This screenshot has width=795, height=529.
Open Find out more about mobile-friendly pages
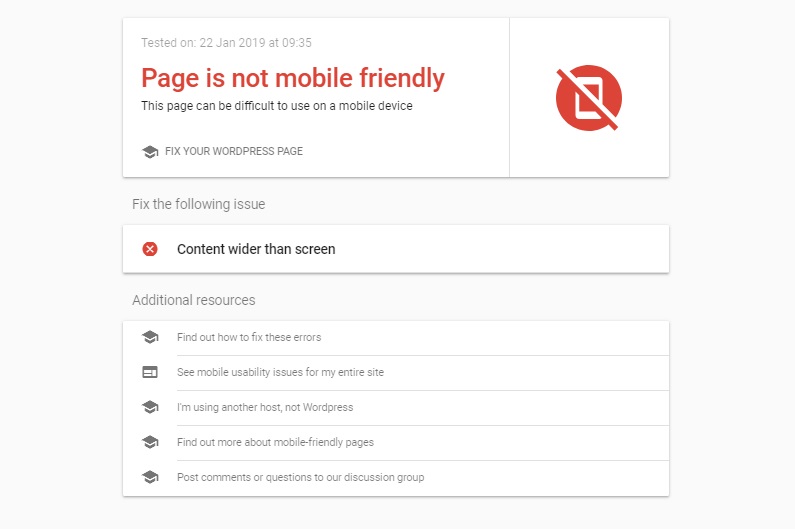[275, 442]
